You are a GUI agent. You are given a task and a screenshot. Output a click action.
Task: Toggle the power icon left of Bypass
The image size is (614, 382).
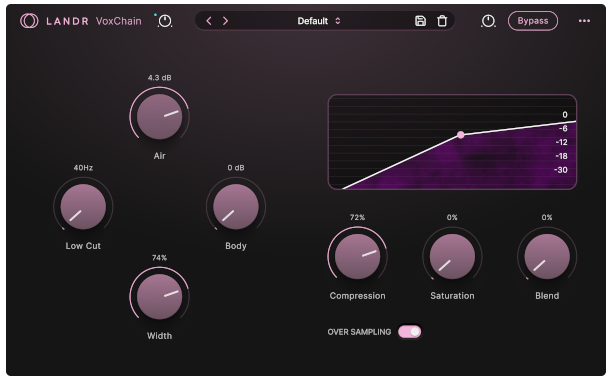488,21
